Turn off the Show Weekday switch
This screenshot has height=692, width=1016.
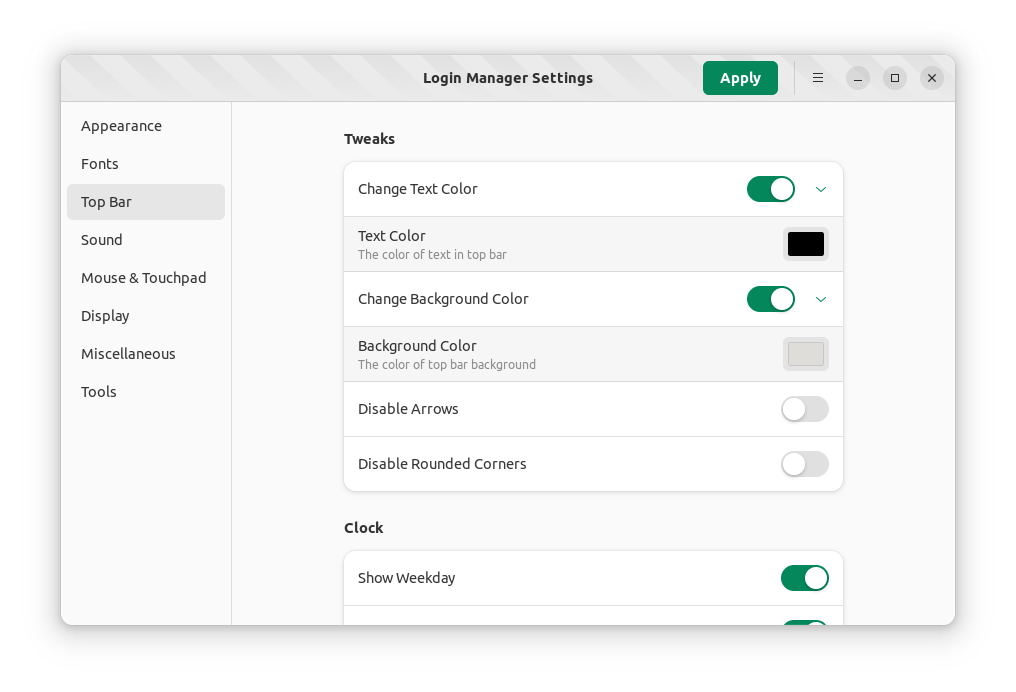[804, 578]
